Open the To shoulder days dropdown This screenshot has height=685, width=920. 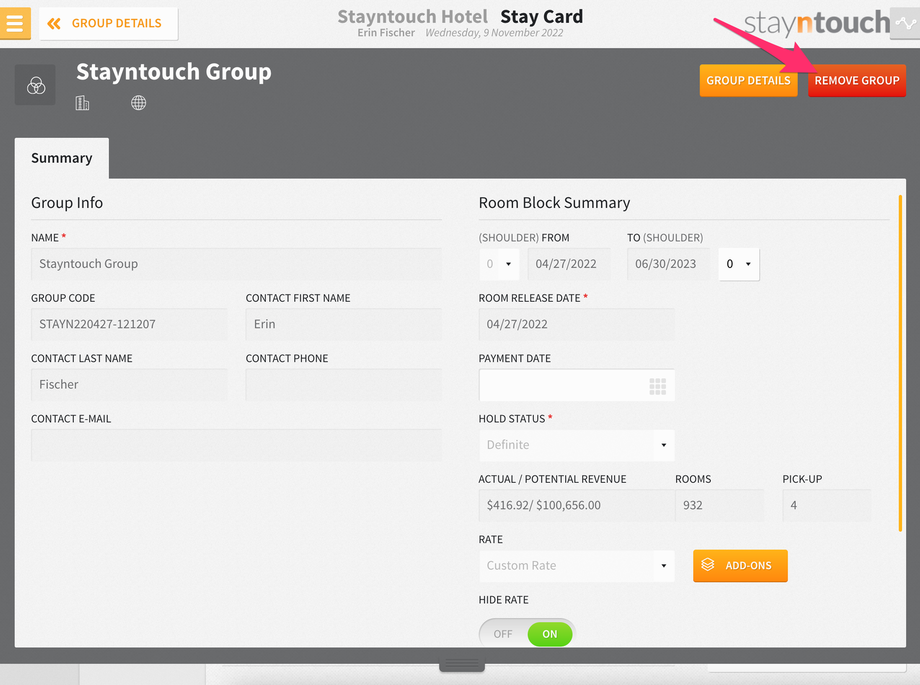pyautogui.click(x=739, y=264)
